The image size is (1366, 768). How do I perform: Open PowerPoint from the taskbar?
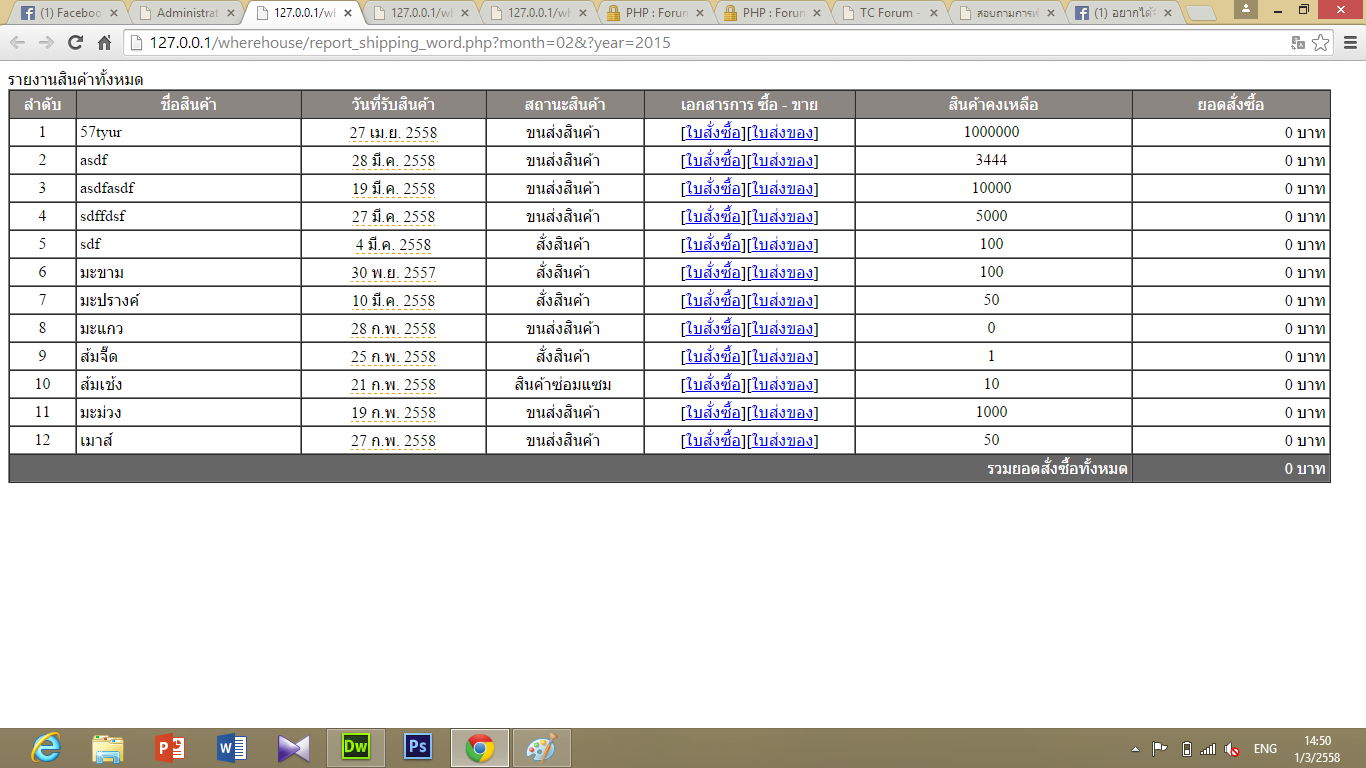pos(170,748)
